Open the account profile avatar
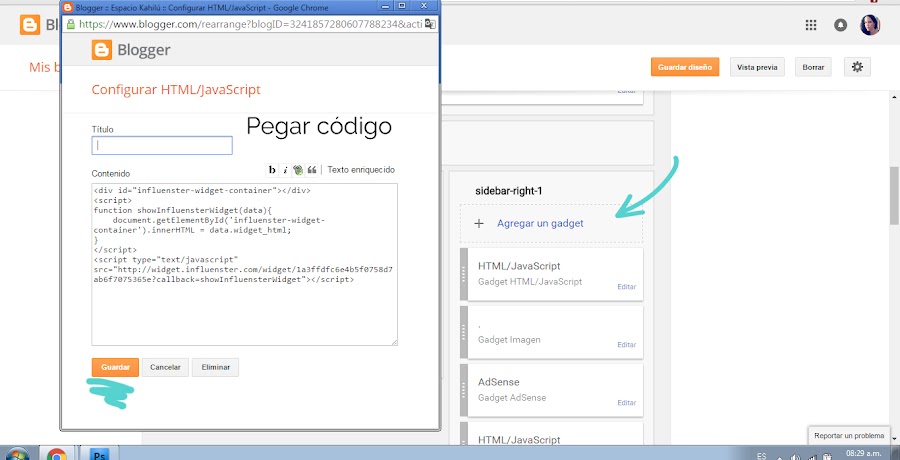 pos(870,25)
